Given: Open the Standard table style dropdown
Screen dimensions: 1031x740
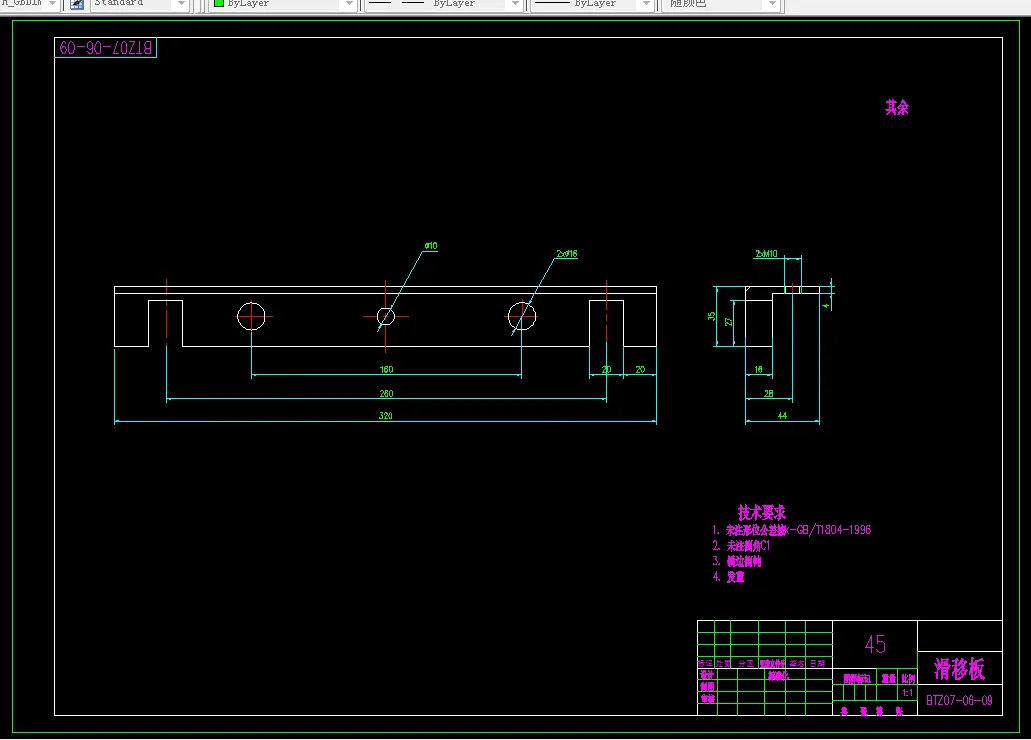Looking at the screenshot, I should pyautogui.click(x=181, y=4).
